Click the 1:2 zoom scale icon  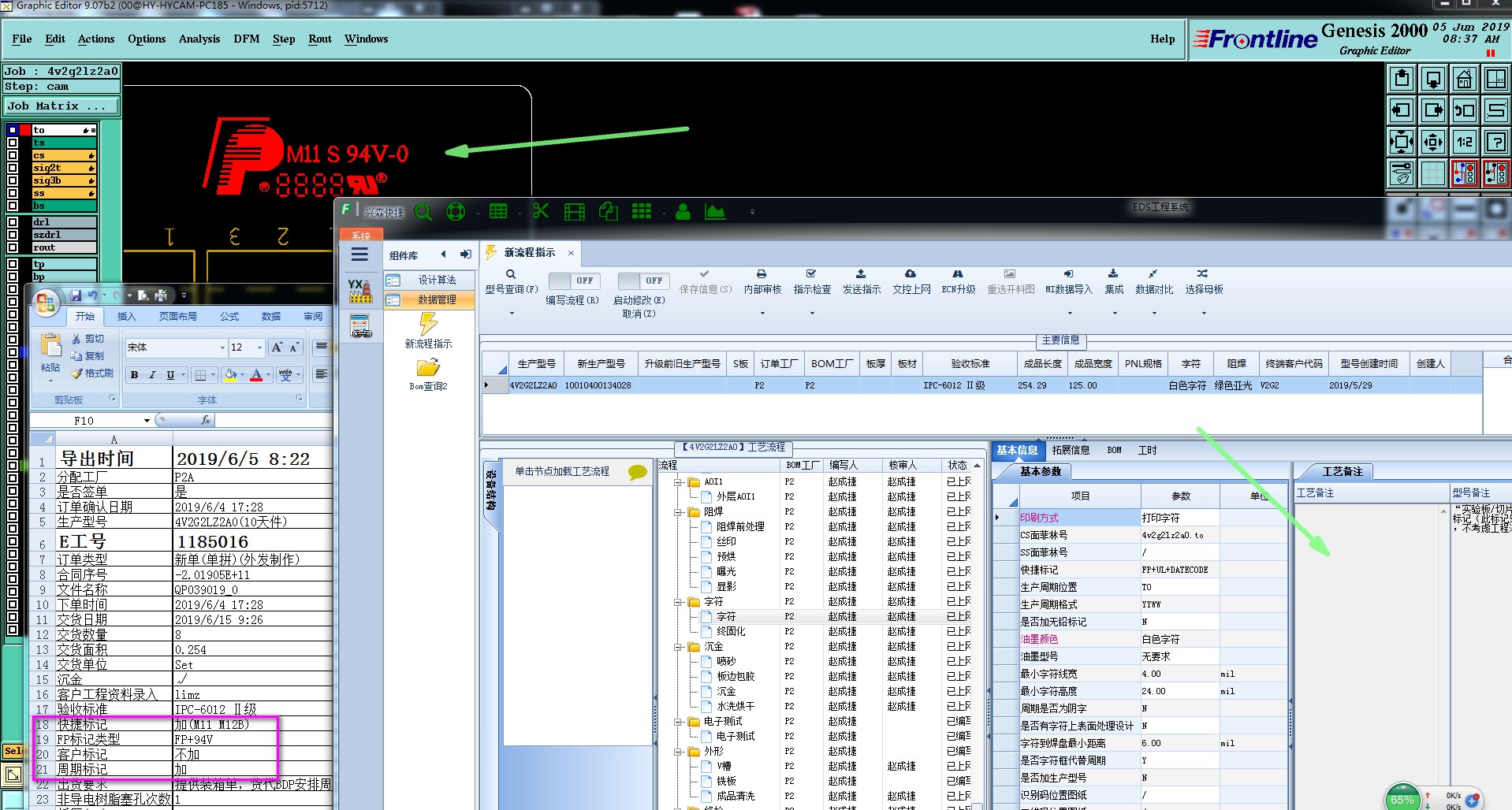1464,142
